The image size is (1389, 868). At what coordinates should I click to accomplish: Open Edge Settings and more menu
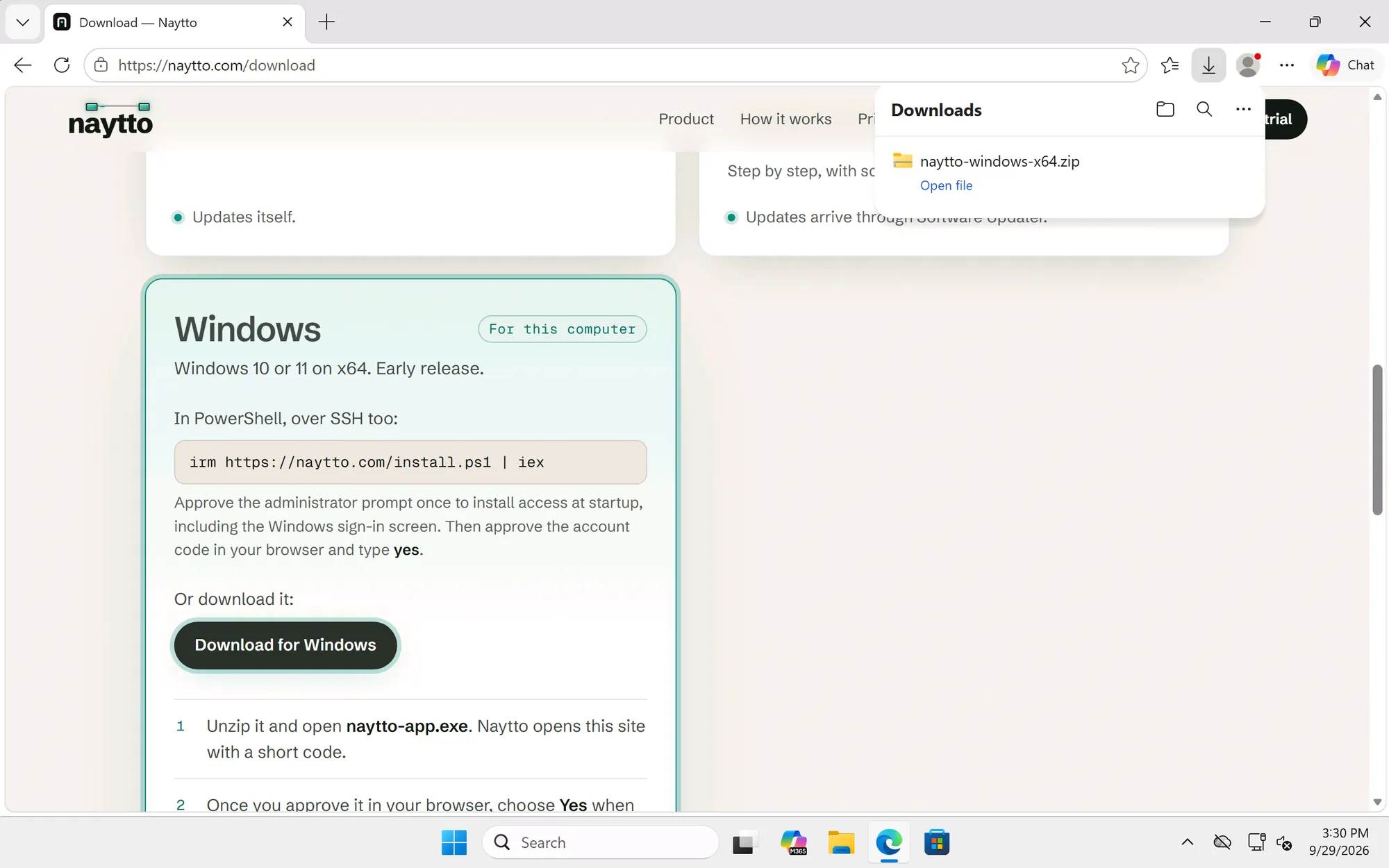click(1287, 65)
